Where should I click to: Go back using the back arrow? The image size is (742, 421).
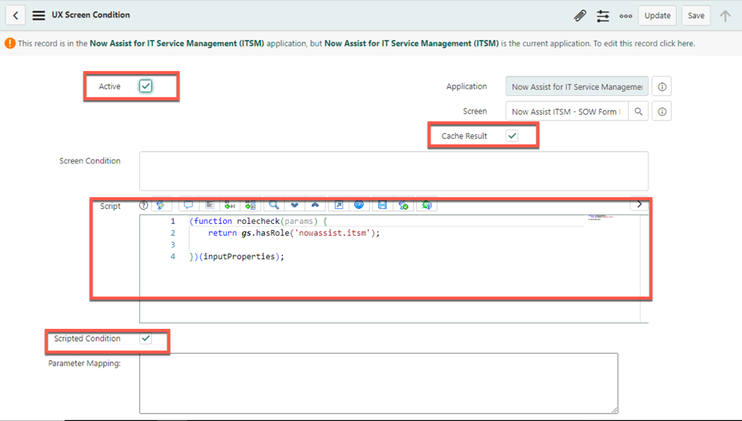click(x=15, y=15)
